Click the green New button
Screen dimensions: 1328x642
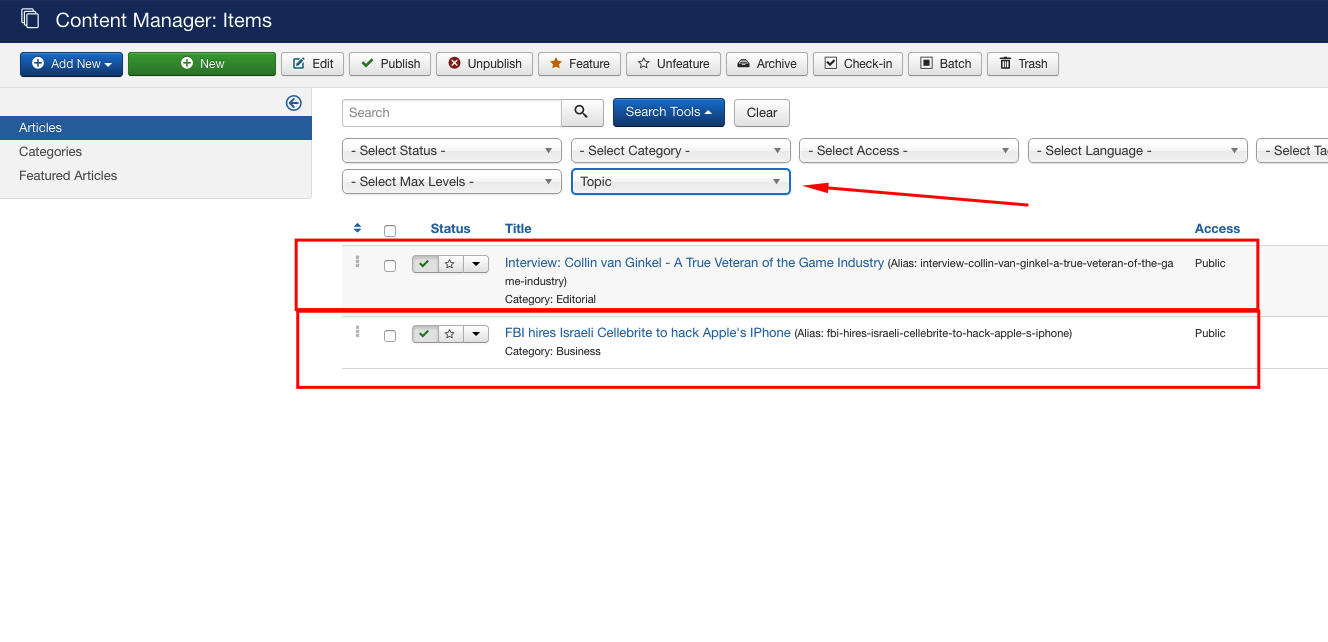[x=202, y=64]
